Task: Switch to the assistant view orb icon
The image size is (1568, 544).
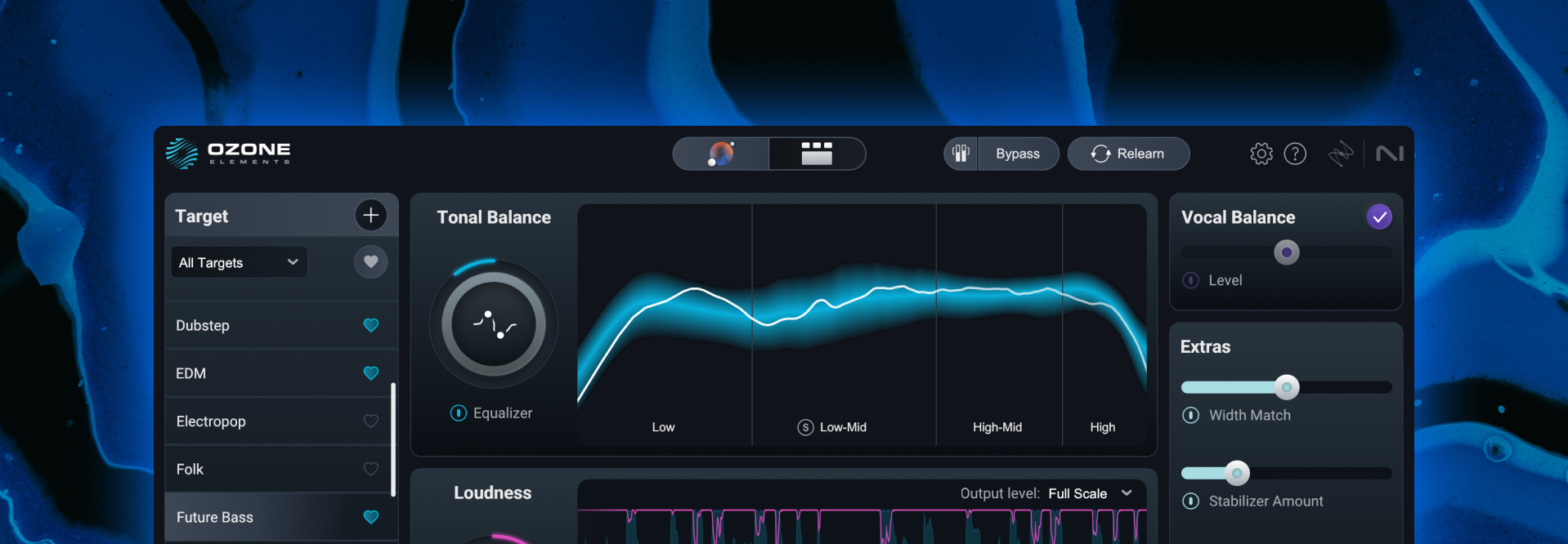Action: point(721,154)
